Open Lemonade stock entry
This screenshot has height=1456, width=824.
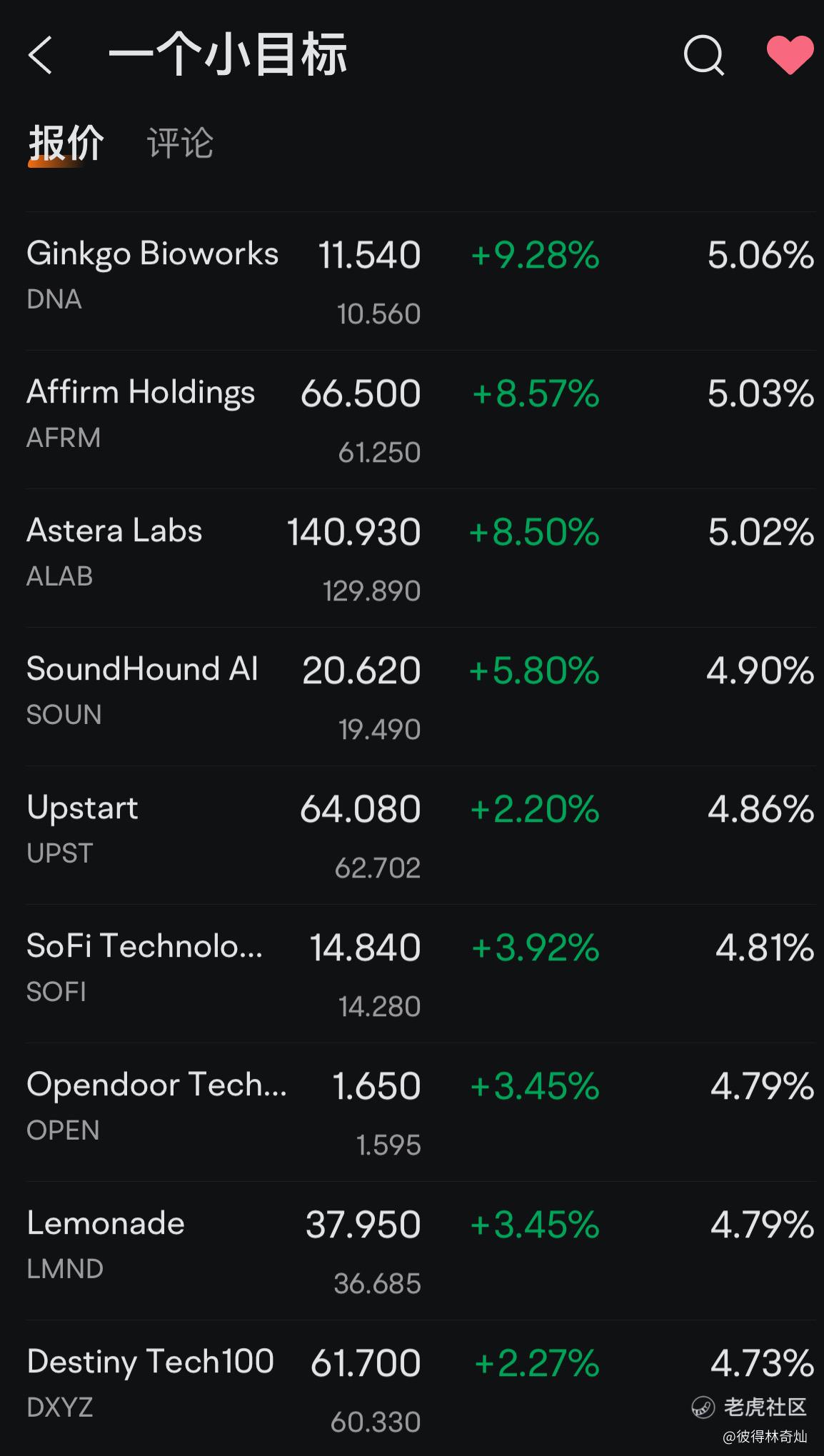click(x=106, y=1224)
